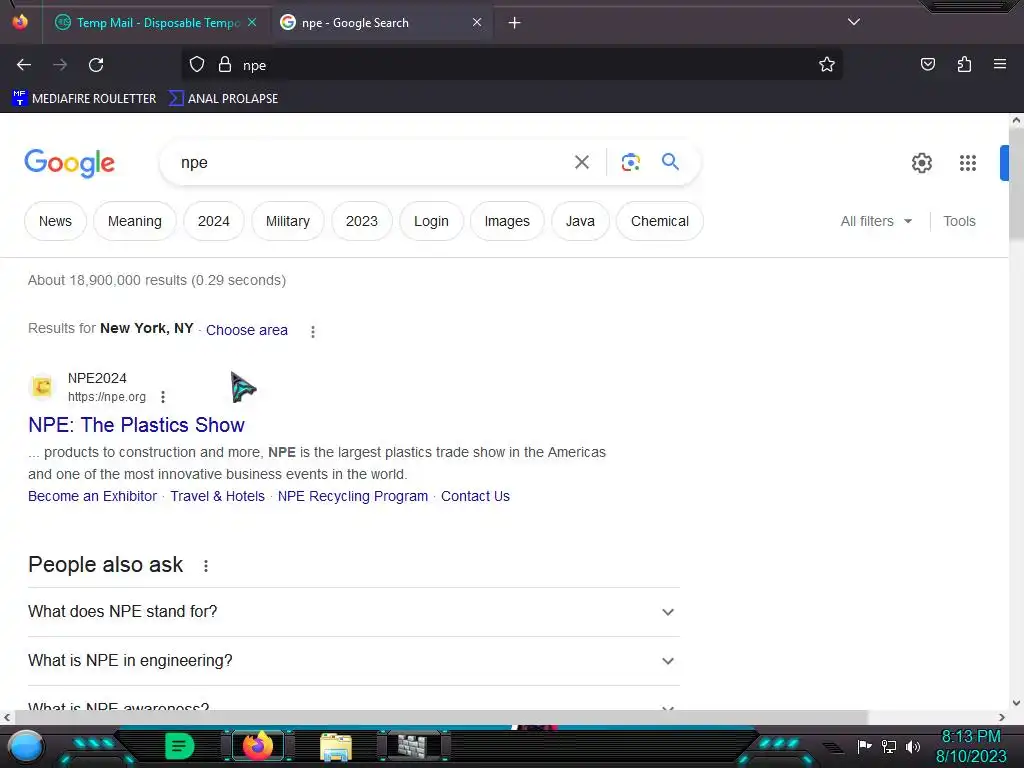Open Action Center flag in tray
This screenshot has height=768, width=1024.
point(864,746)
